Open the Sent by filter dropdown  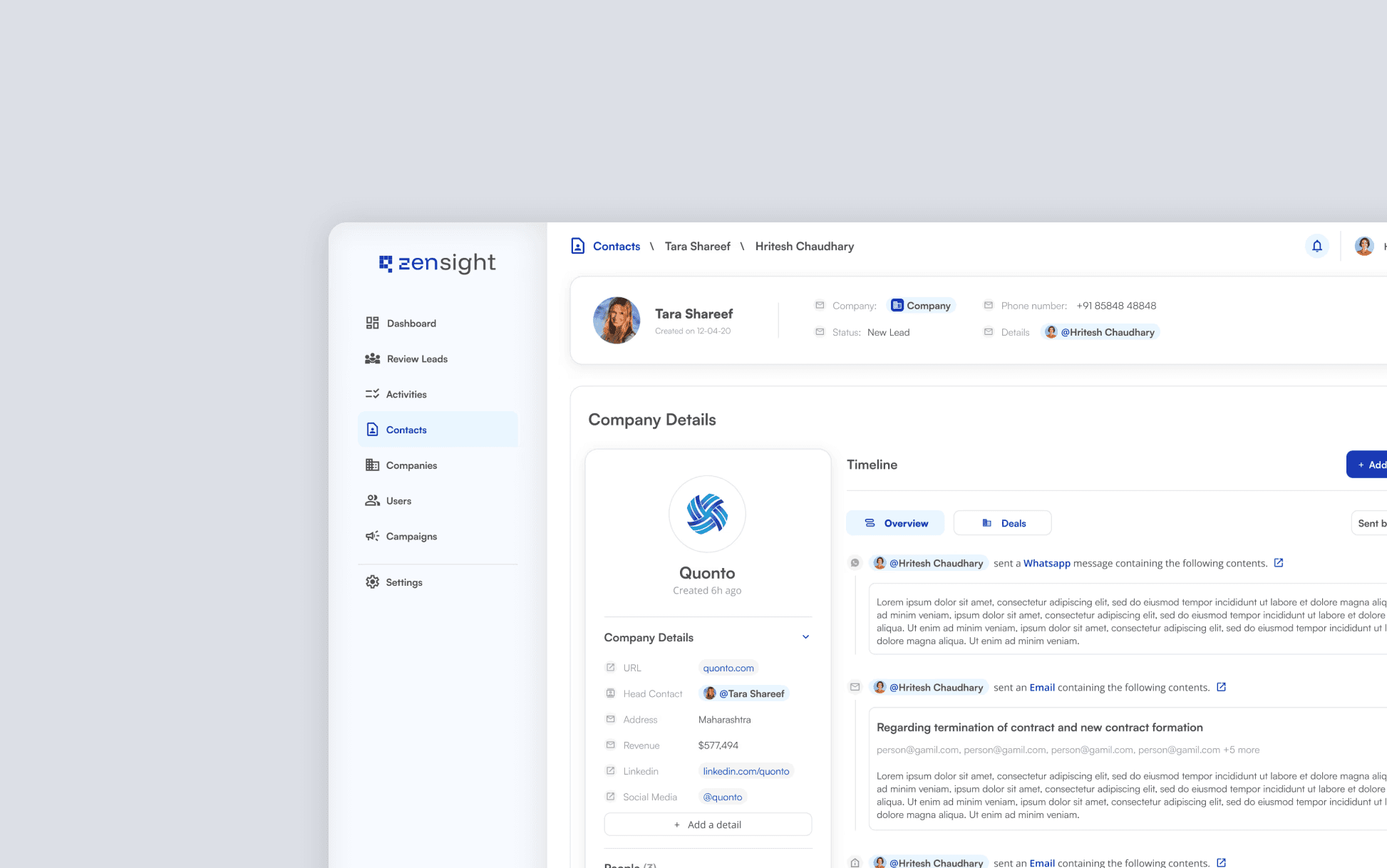[x=1370, y=523]
